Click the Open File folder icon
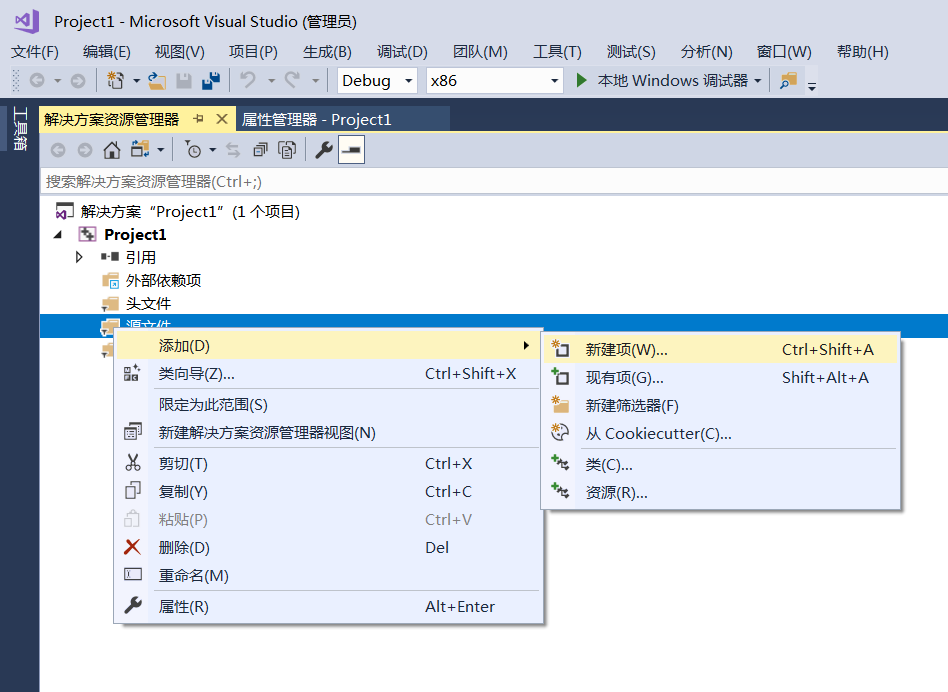 157,80
